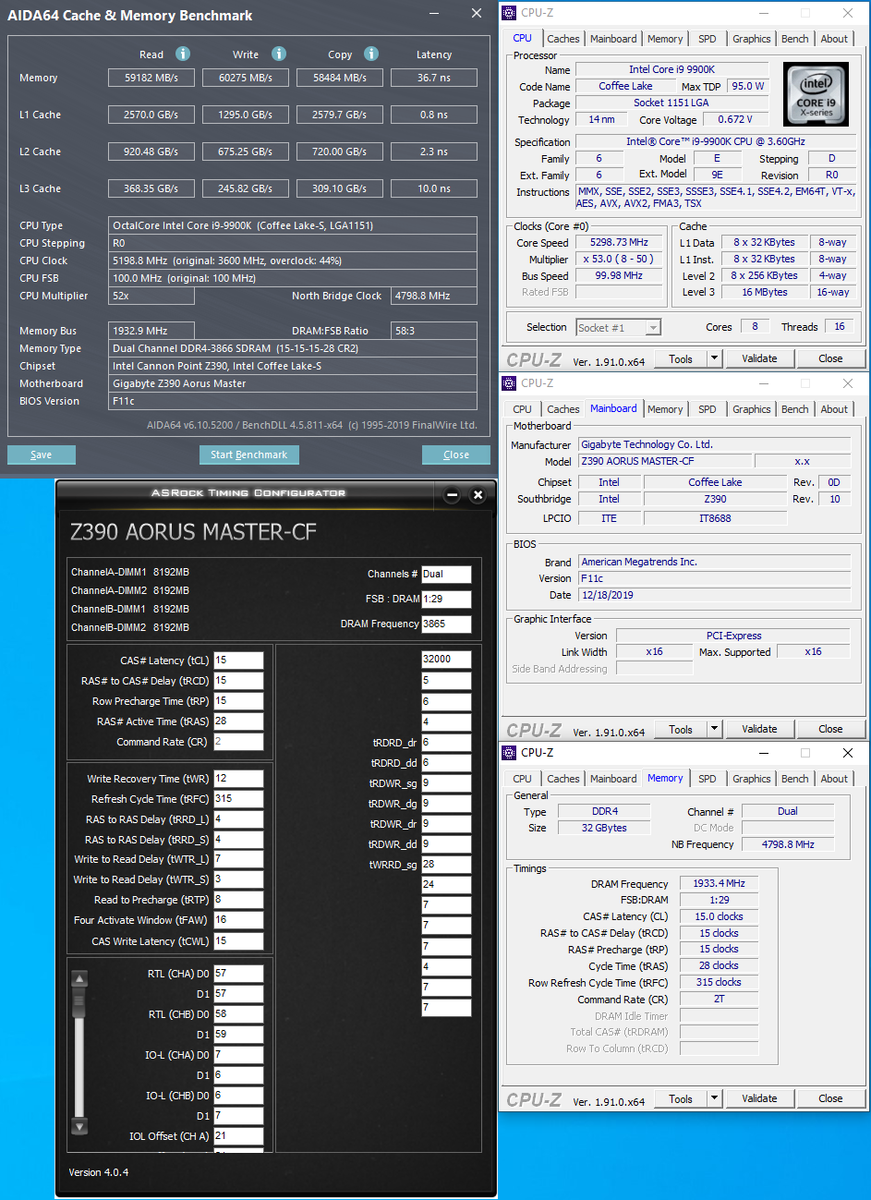Click the tWRRD_sg field showing 28
The height and width of the screenshot is (1200, 871).
pos(446,864)
